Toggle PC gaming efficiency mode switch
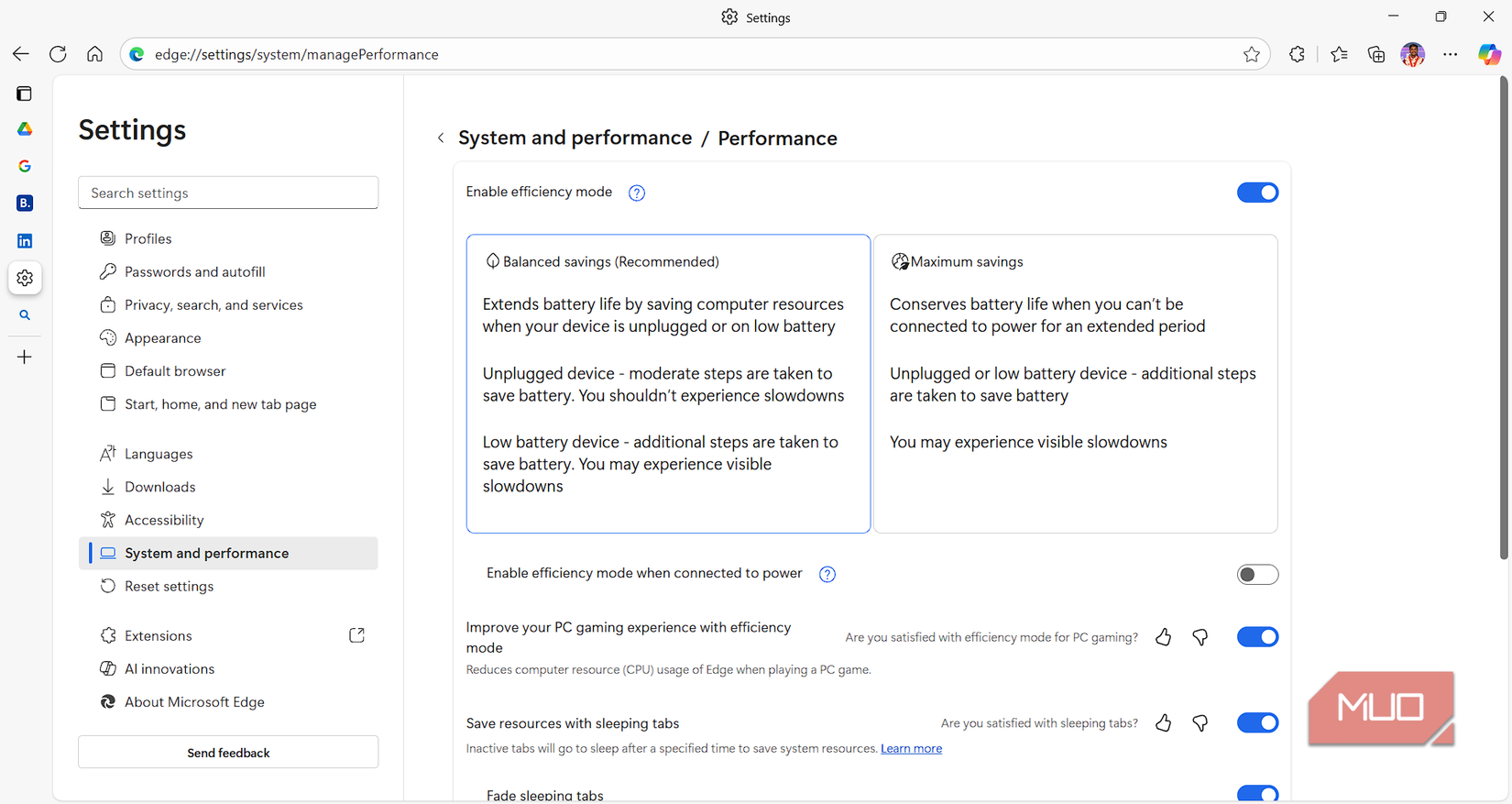Screen dimensions: 1512x804 (x=1257, y=637)
